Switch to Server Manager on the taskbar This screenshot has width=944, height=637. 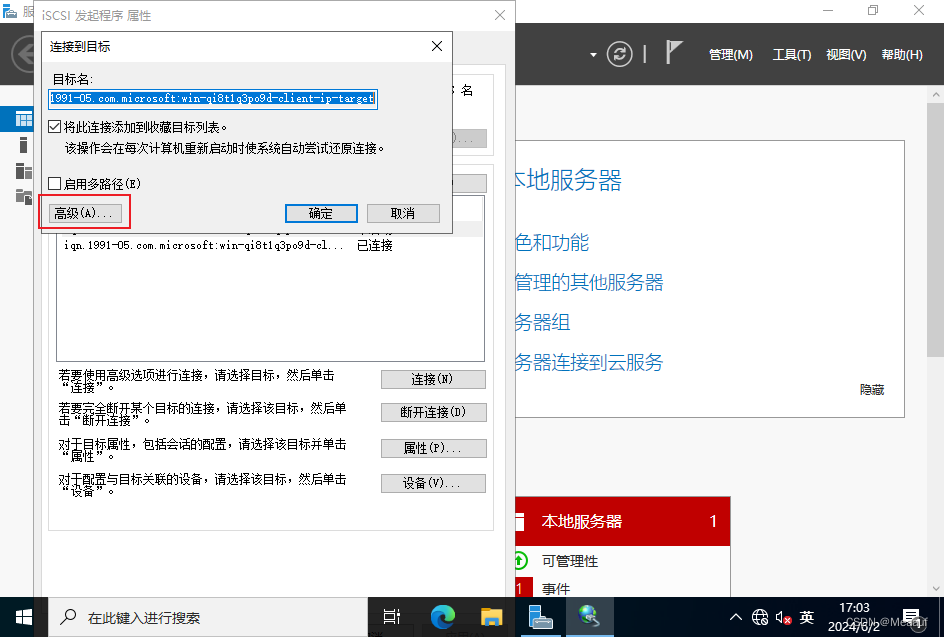pos(540,617)
